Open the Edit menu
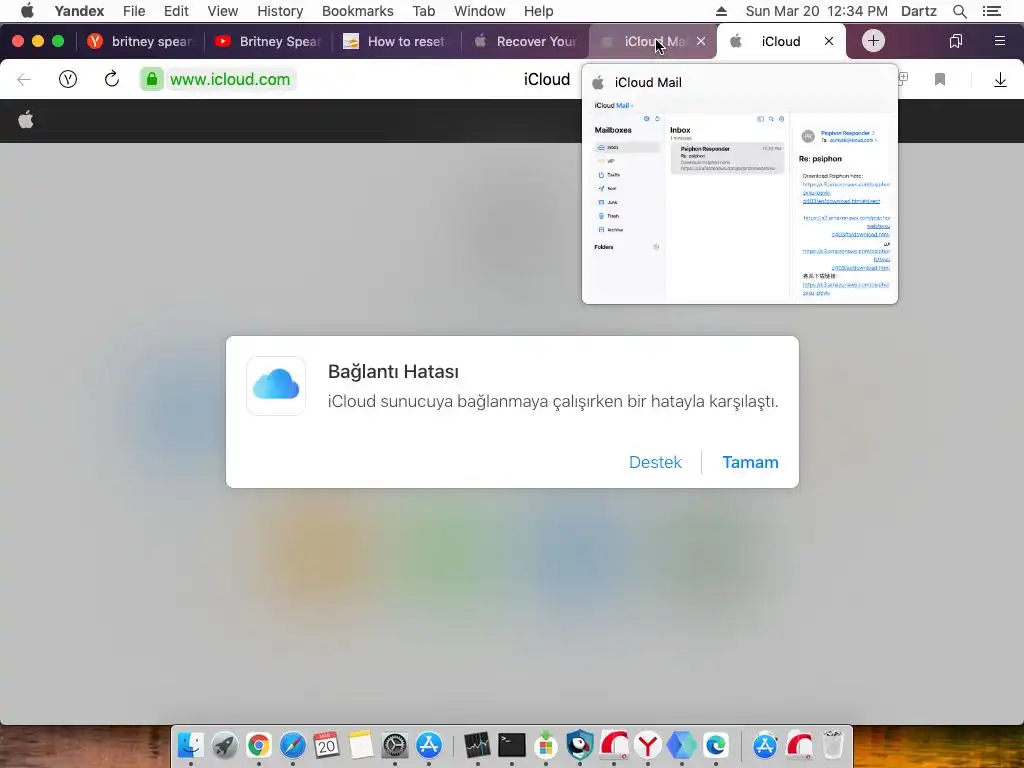The width and height of the screenshot is (1024, 768). pyautogui.click(x=176, y=11)
